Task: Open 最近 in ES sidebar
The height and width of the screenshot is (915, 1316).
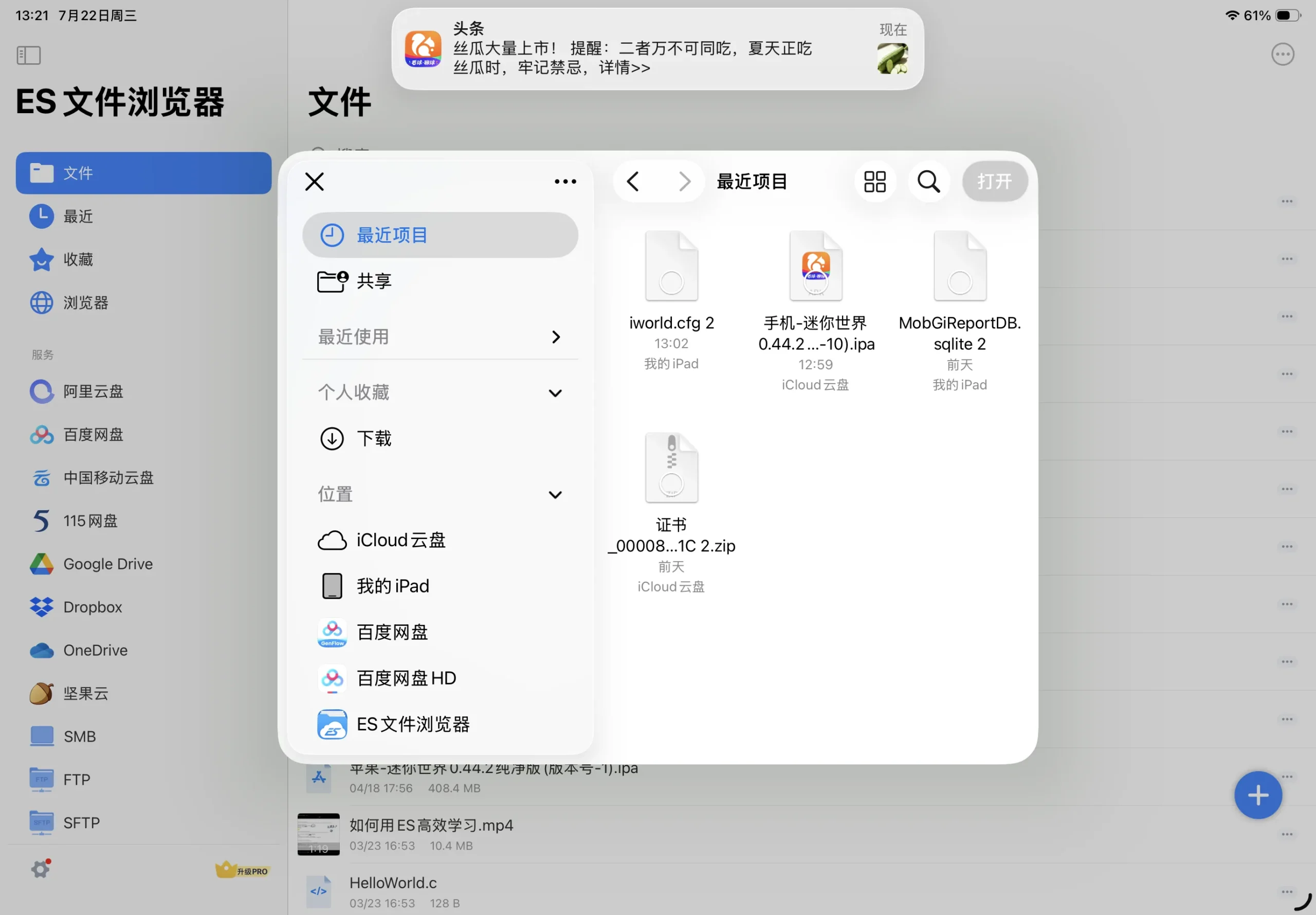Action: click(143, 216)
